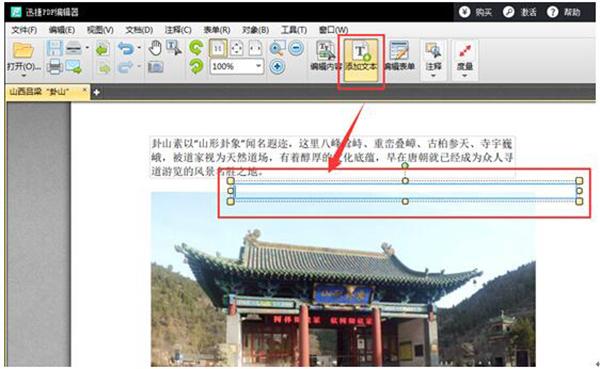Click inside the new text box on the page
The image size is (600, 369).
point(405,191)
